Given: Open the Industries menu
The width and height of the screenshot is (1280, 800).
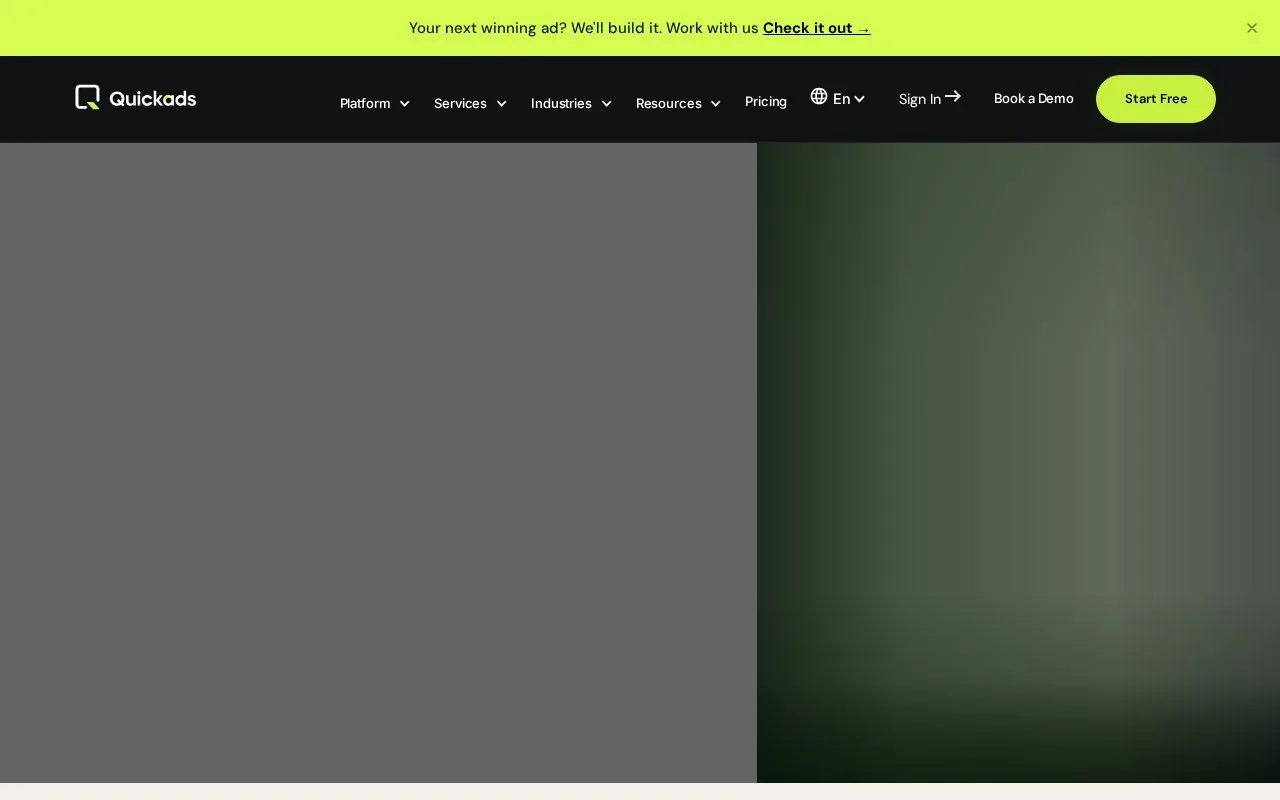Looking at the screenshot, I should [571, 103].
